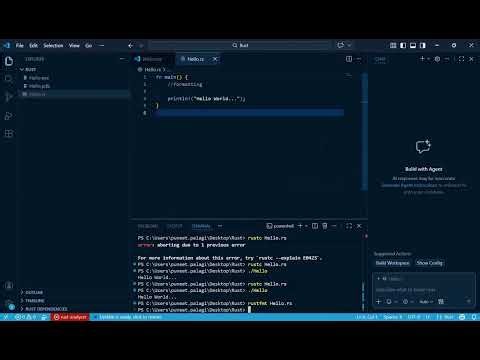Open Run and Debug view

tap(9, 116)
